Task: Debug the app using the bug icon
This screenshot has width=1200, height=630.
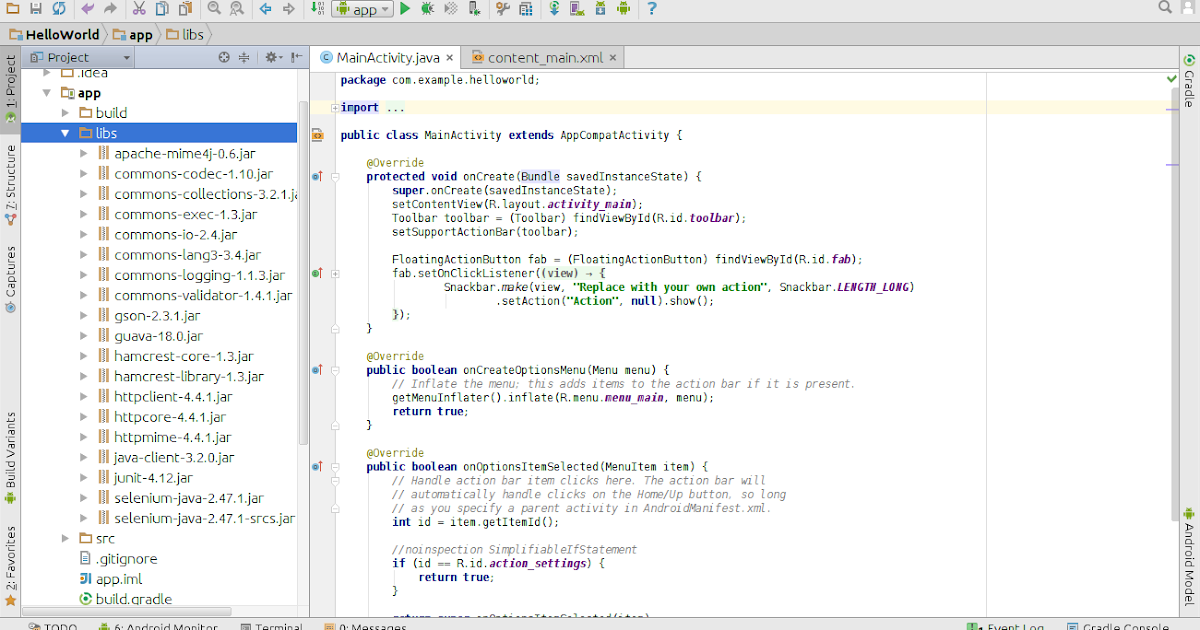Action: [x=427, y=8]
